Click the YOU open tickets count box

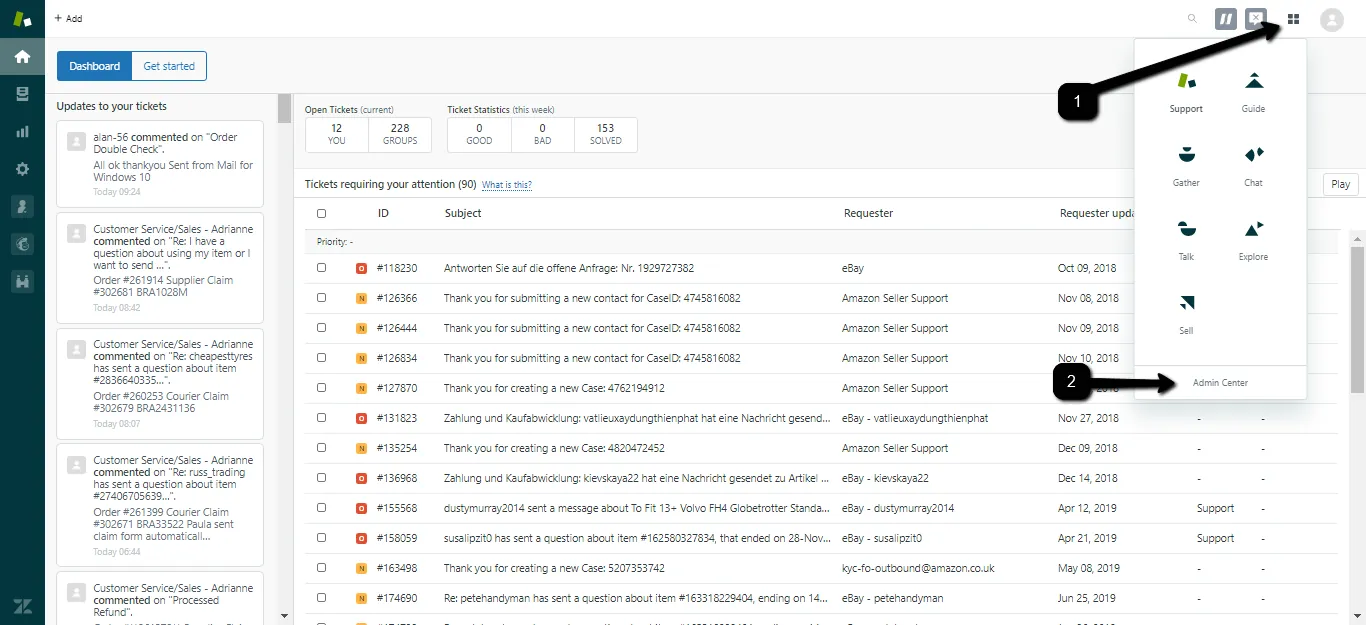point(337,134)
